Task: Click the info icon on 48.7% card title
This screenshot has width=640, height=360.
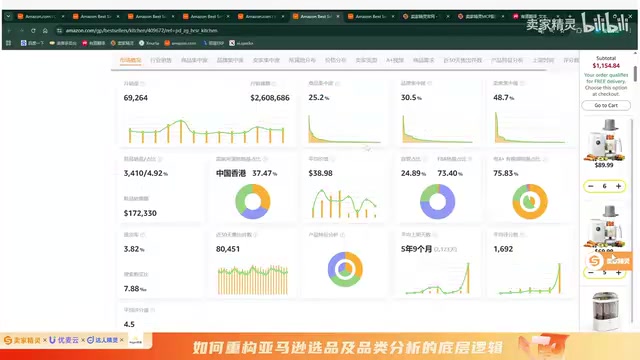Action: [522, 83]
